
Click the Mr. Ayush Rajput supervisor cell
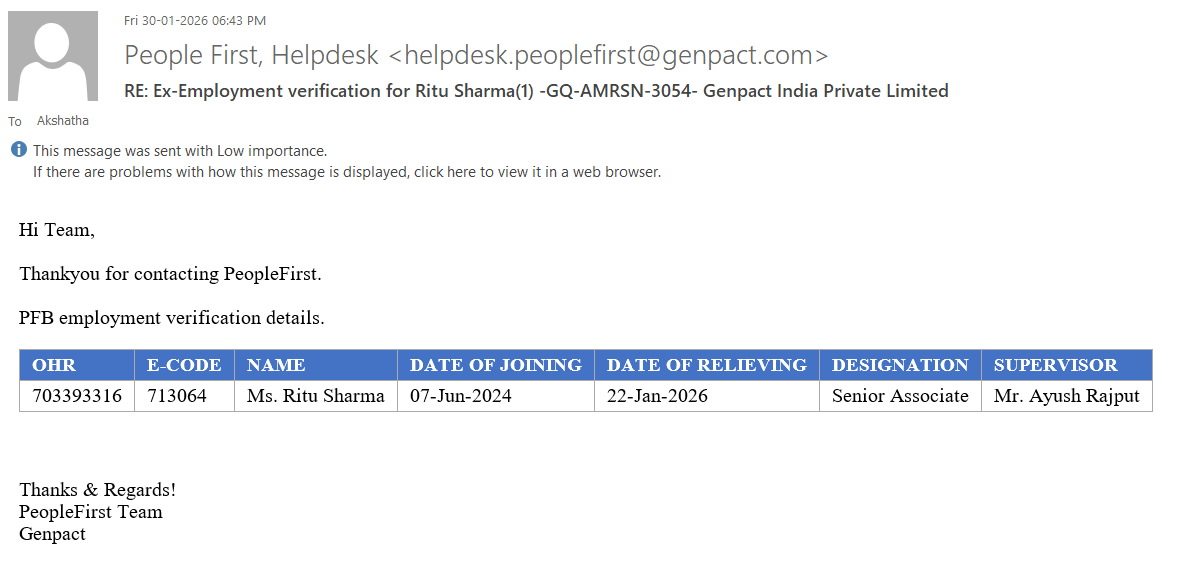click(1066, 396)
